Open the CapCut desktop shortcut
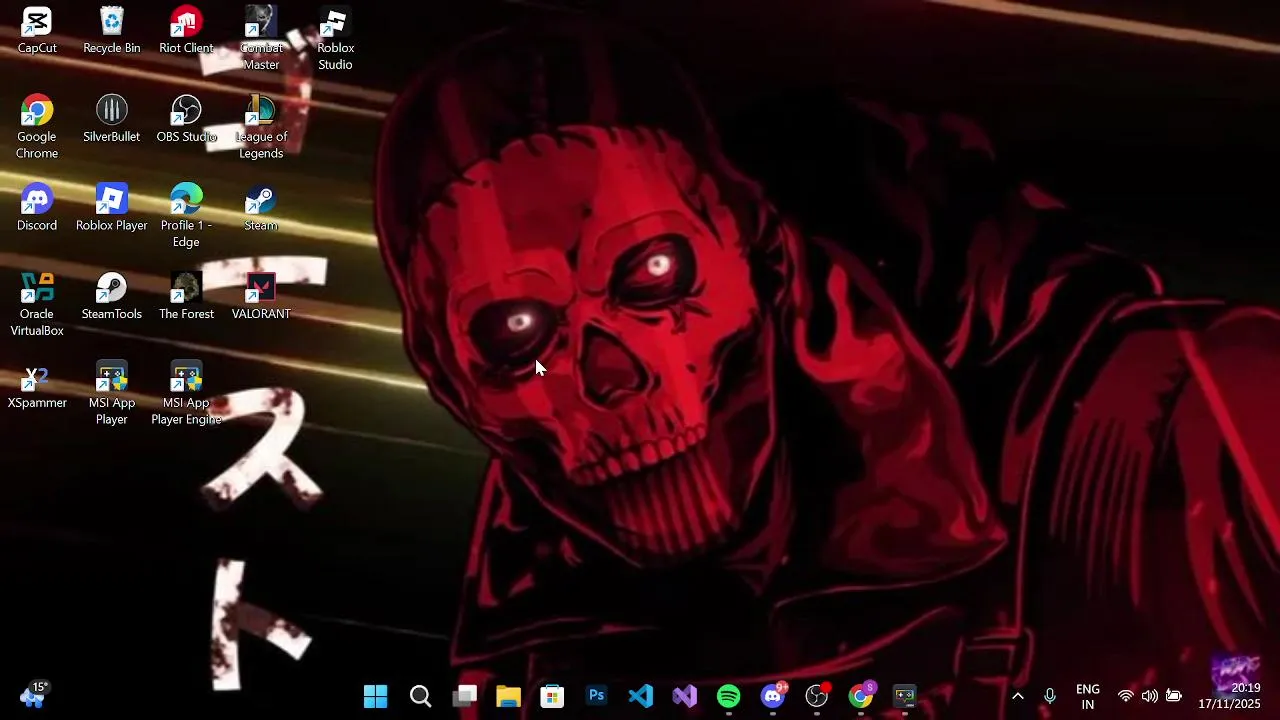Image resolution: width=1280 pixels, height=720 pixels. tap(37, 30)
